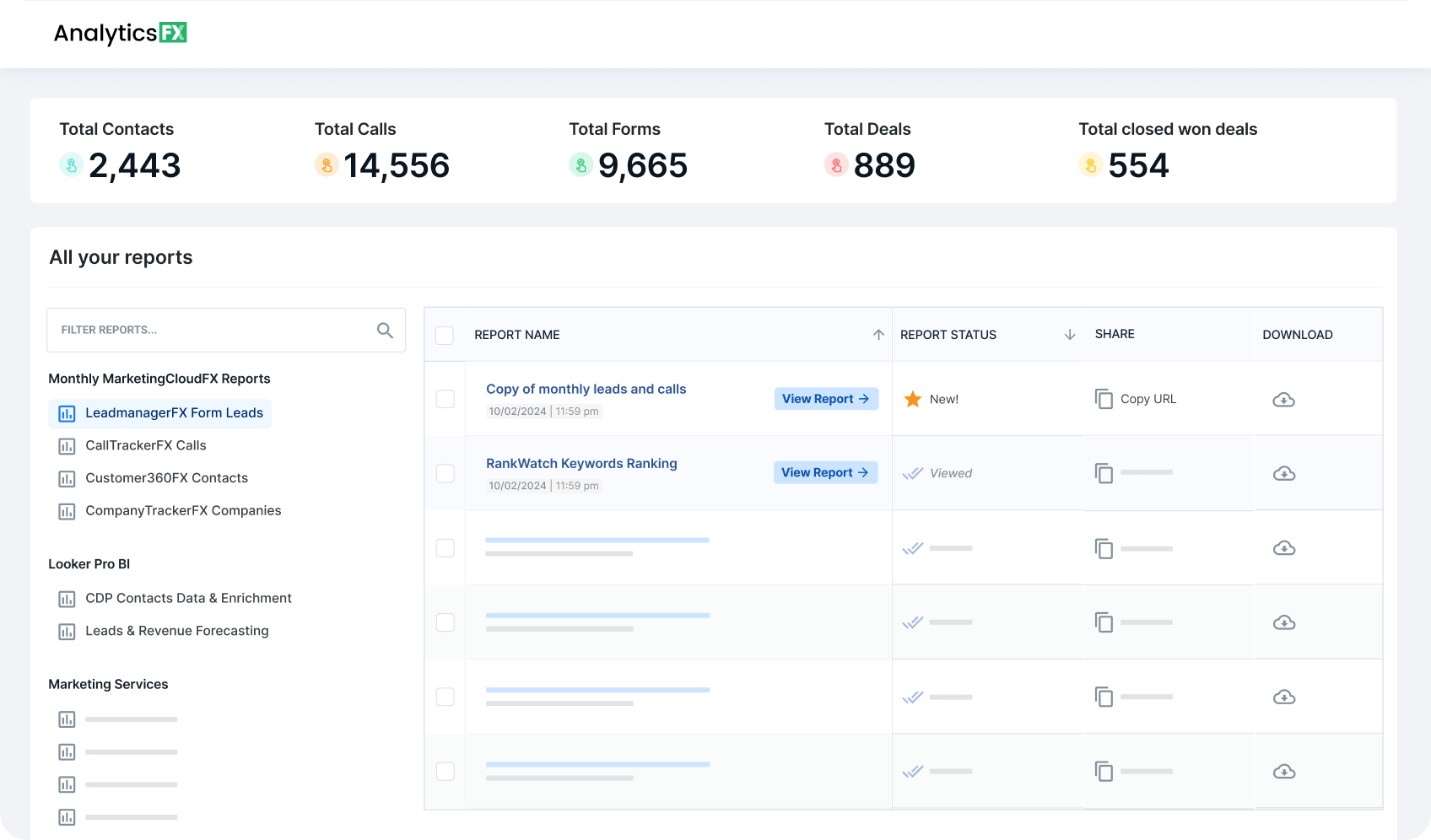Download the Copy of monthly leads report
The width and height of the screenshot is (1431, 840).
[1283, 400]
